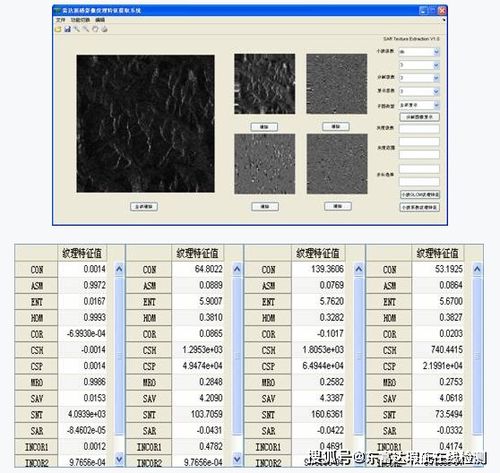
Task: Click the SAR value -8.4602e-05
Action: pos(86,430)
